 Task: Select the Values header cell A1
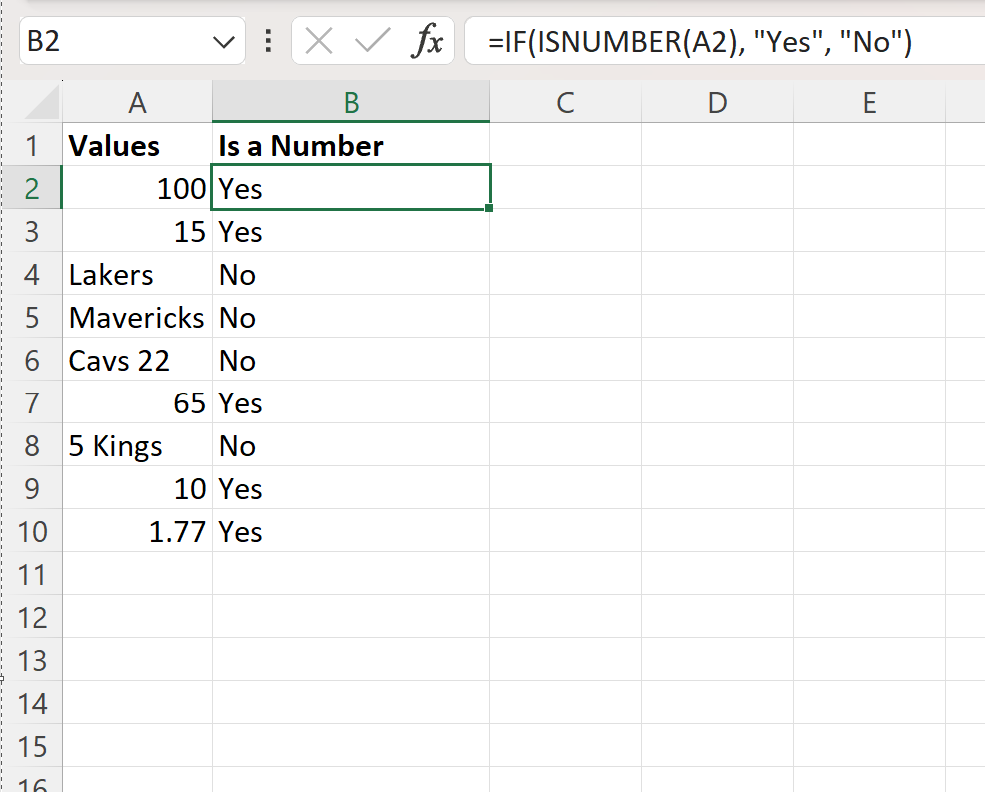coord(136,145)
